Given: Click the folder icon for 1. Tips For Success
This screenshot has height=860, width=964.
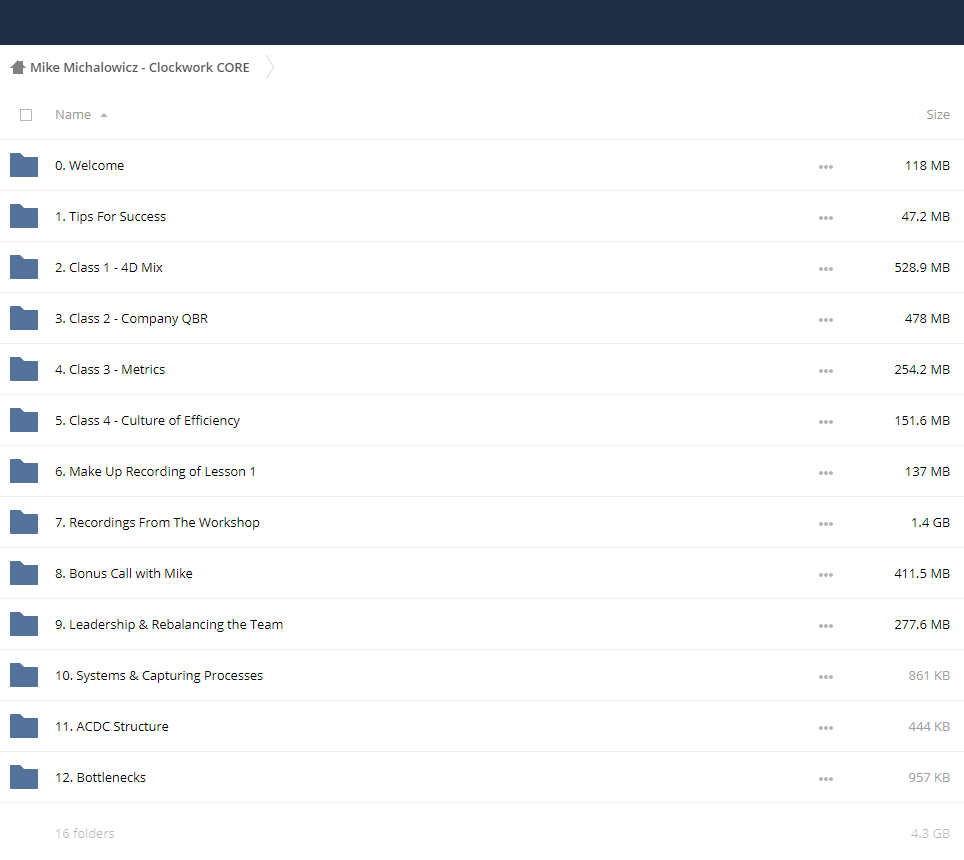Looking at the screenshot, I should pyautogui.click(x=24, y=216).
